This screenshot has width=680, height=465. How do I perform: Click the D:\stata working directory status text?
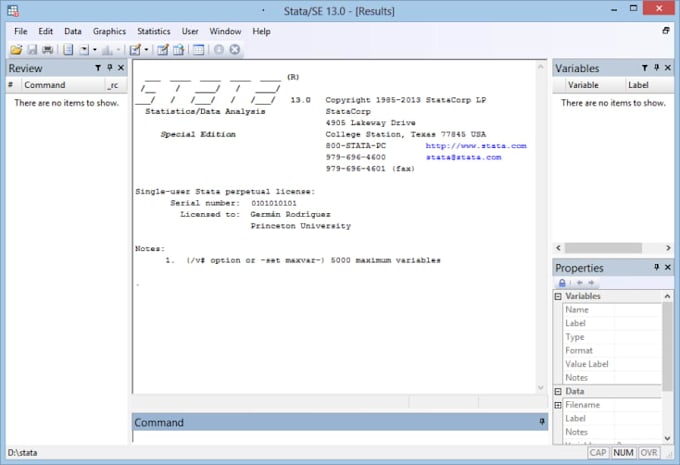coord(23,453)
